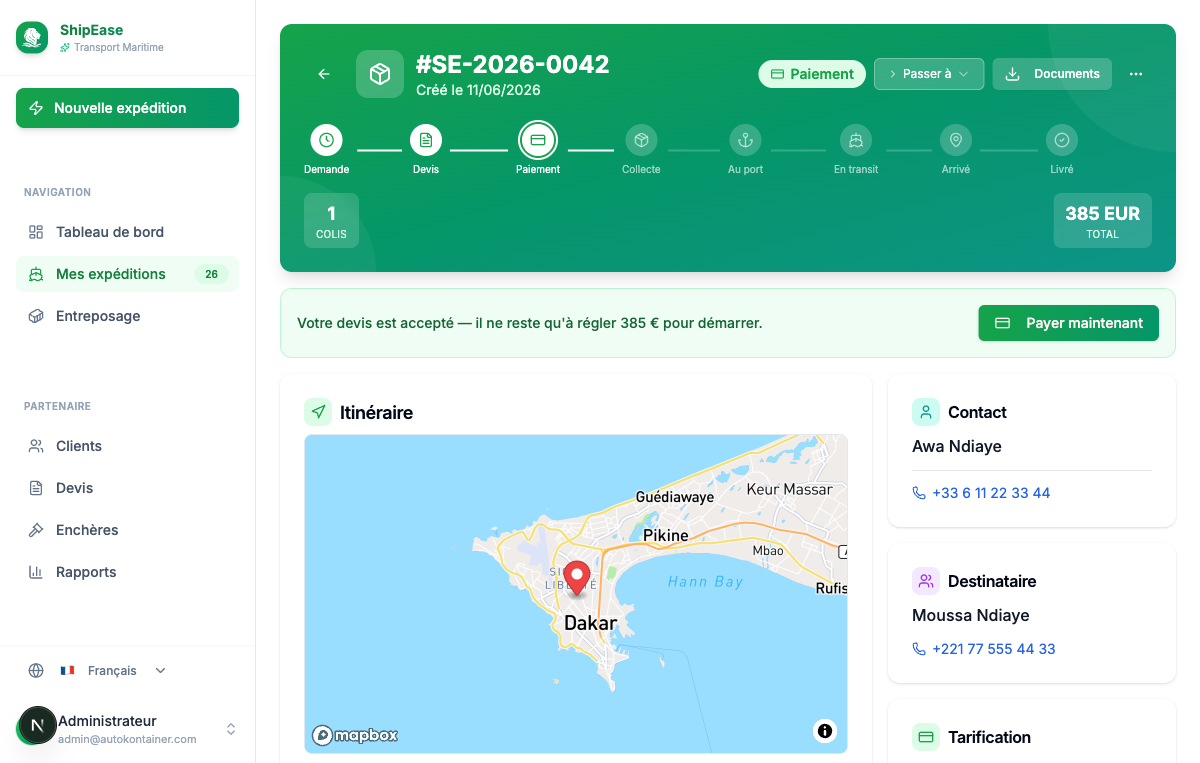Click the 385 EUR TOTAL stat card
1200x763 pixels.
1102,220
